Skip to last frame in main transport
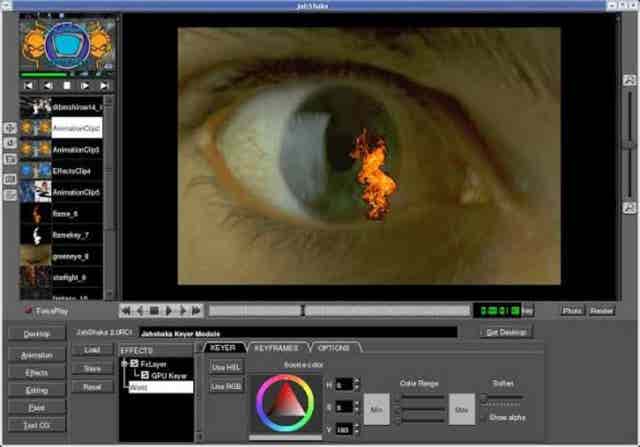The width and height of the screenshot is (640, 447). coord(197,311)
